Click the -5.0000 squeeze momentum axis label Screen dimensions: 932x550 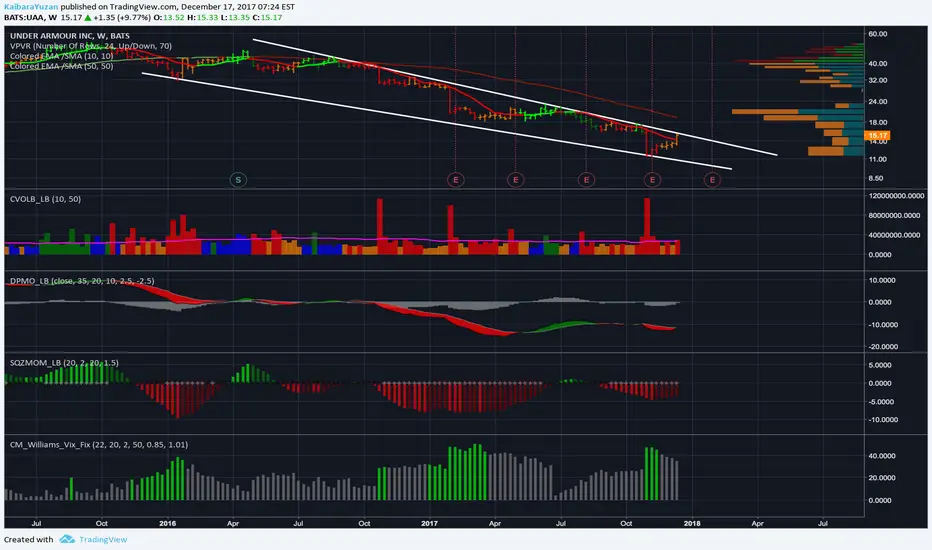click(879, 402)
